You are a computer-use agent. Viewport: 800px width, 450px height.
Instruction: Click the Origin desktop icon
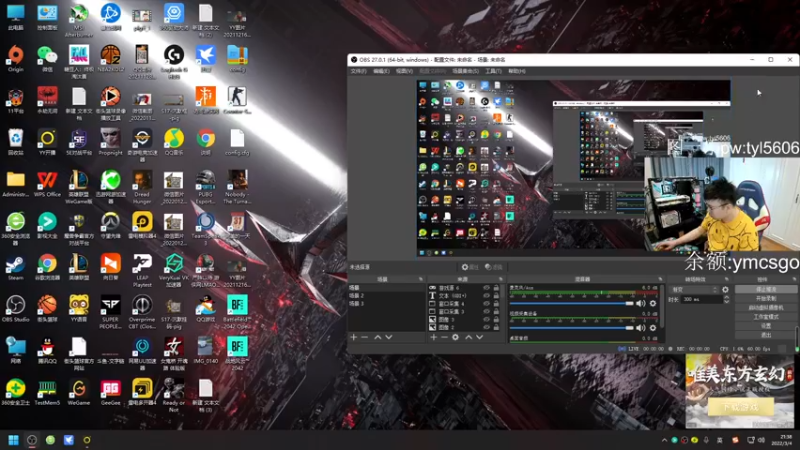click(x=16, y=59)
